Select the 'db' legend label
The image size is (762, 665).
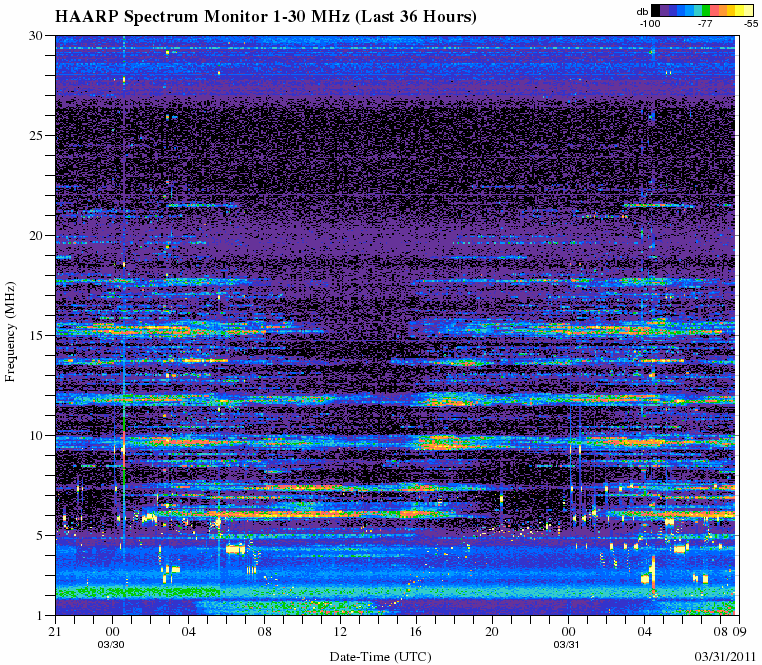642,12
